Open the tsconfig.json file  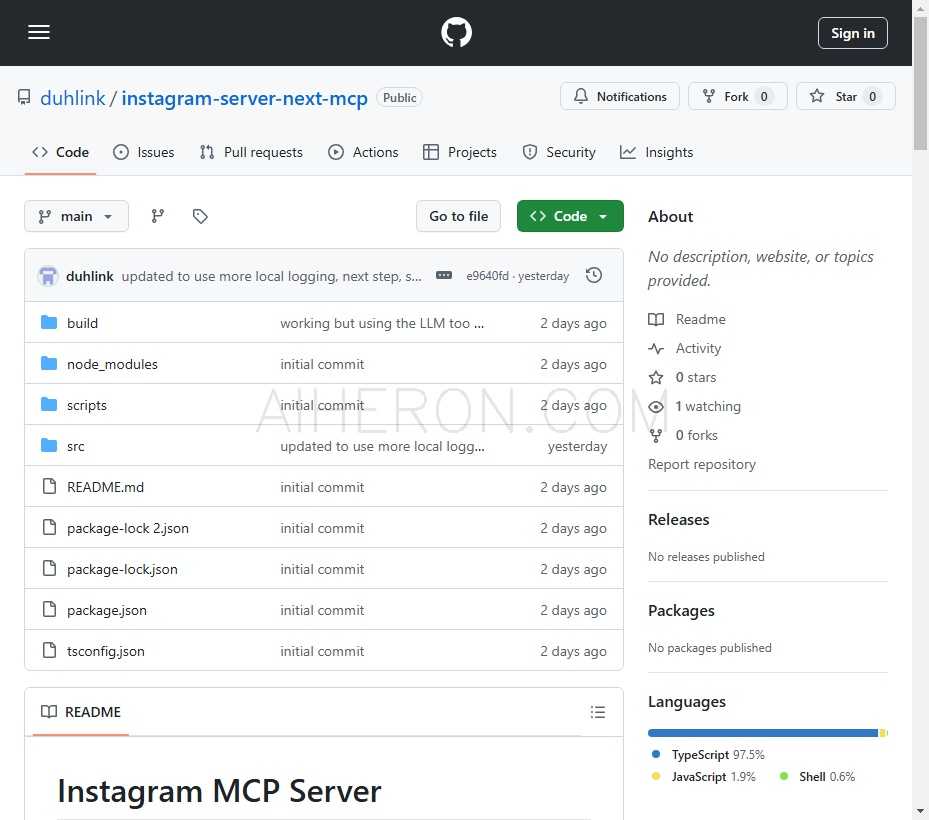[105, 651]
